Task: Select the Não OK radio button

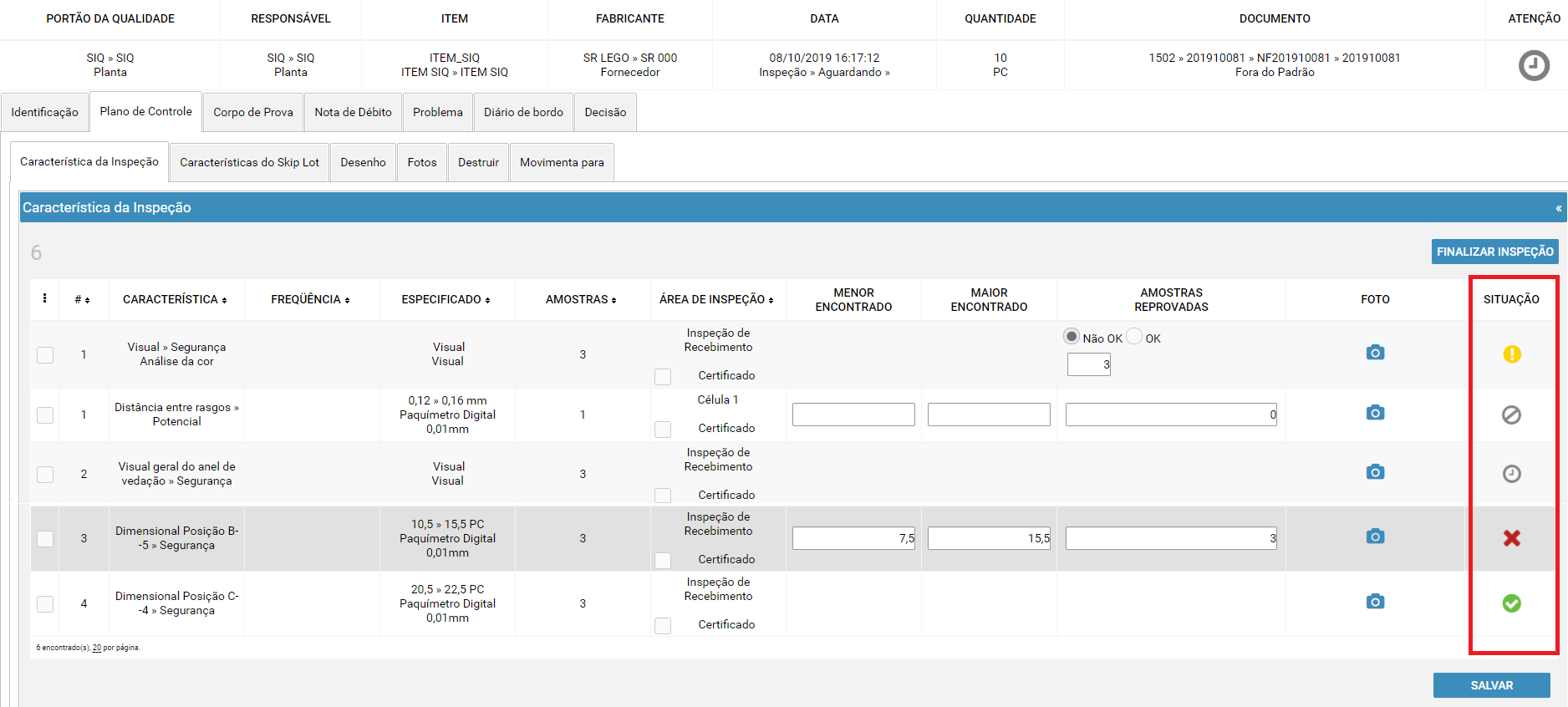Action: coord(1072,336)
